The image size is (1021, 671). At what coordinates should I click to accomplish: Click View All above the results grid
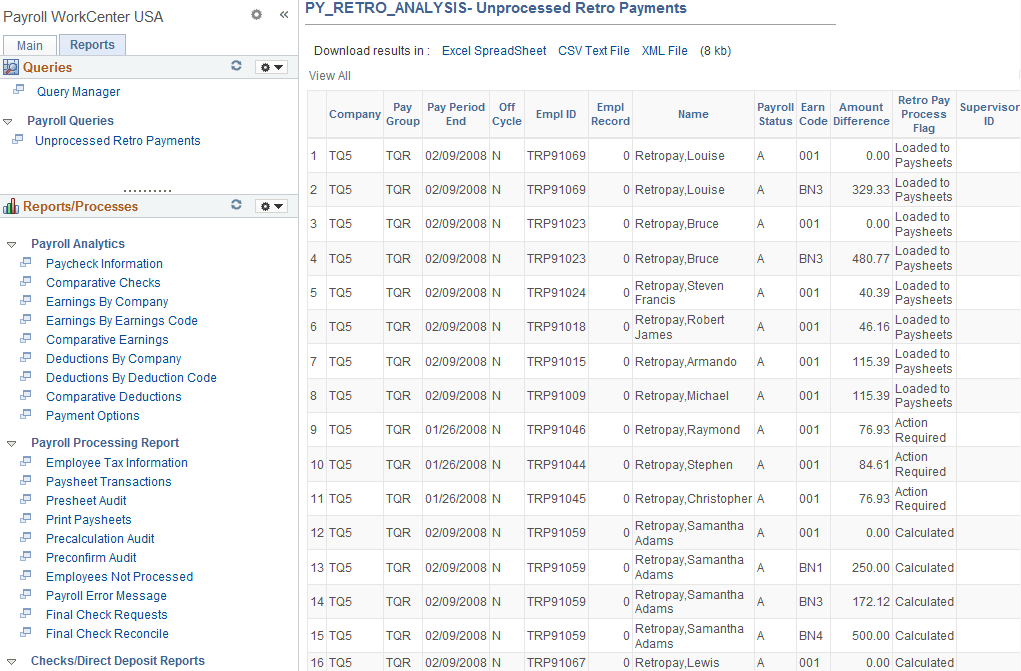coord(329,75)
